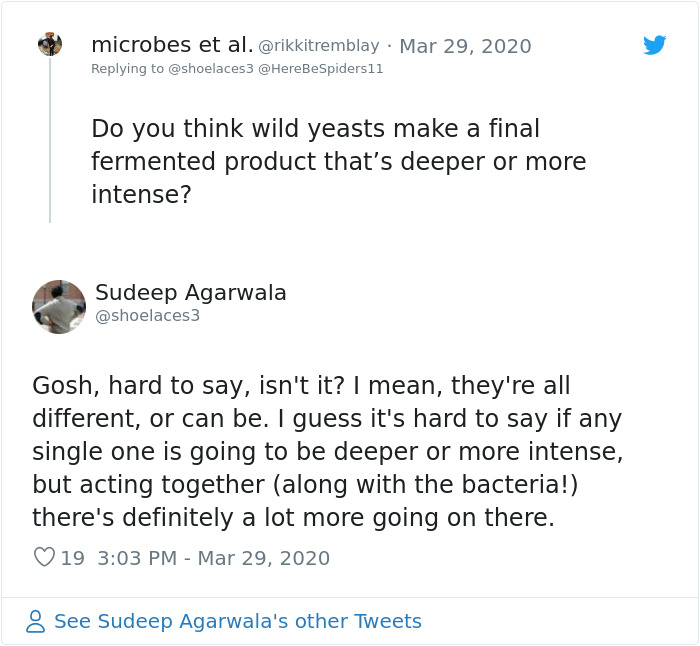Open Sudeep Agarwala's profile photo

(59, 307)
